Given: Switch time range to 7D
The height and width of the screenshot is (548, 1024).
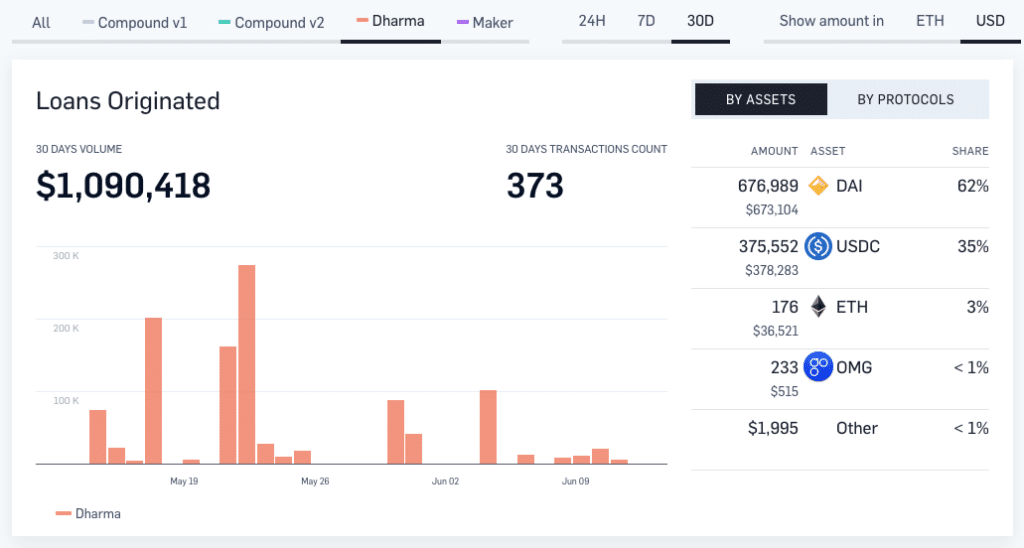Looking at the screenshot, I should click(647, 21).
